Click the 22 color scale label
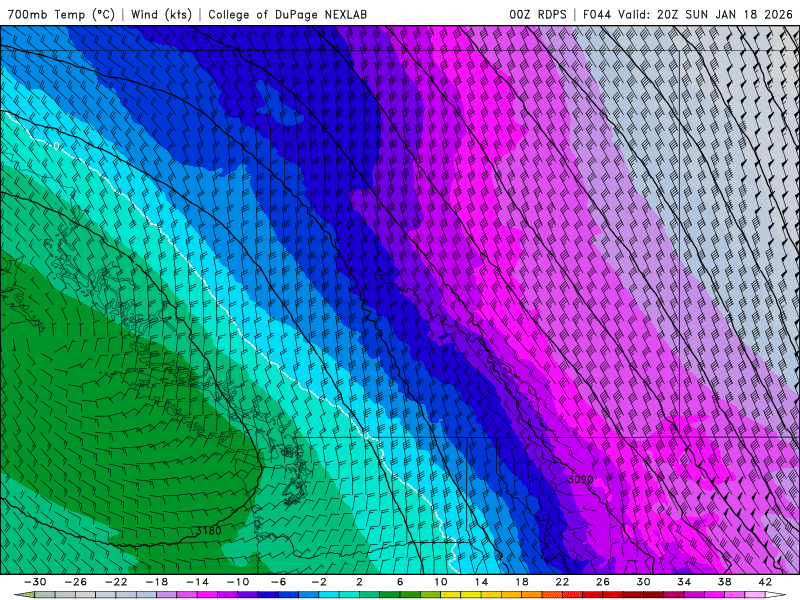The height and width of the screenshot is (600, 800). pos(562,582)
